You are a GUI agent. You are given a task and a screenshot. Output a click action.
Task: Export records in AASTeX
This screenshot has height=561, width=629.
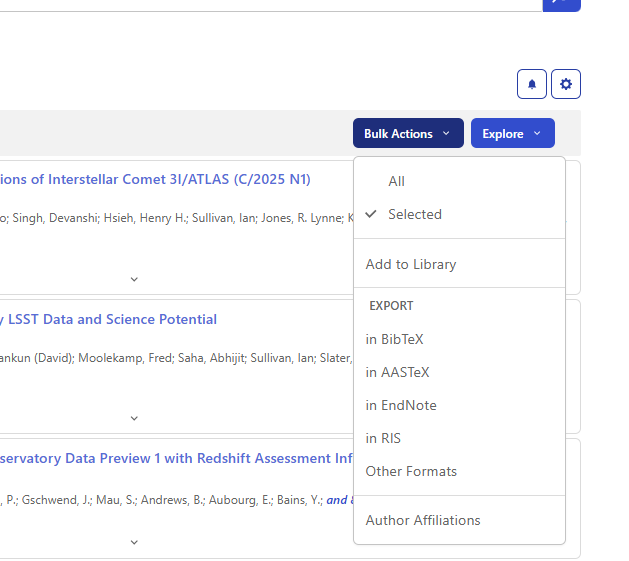397,372
